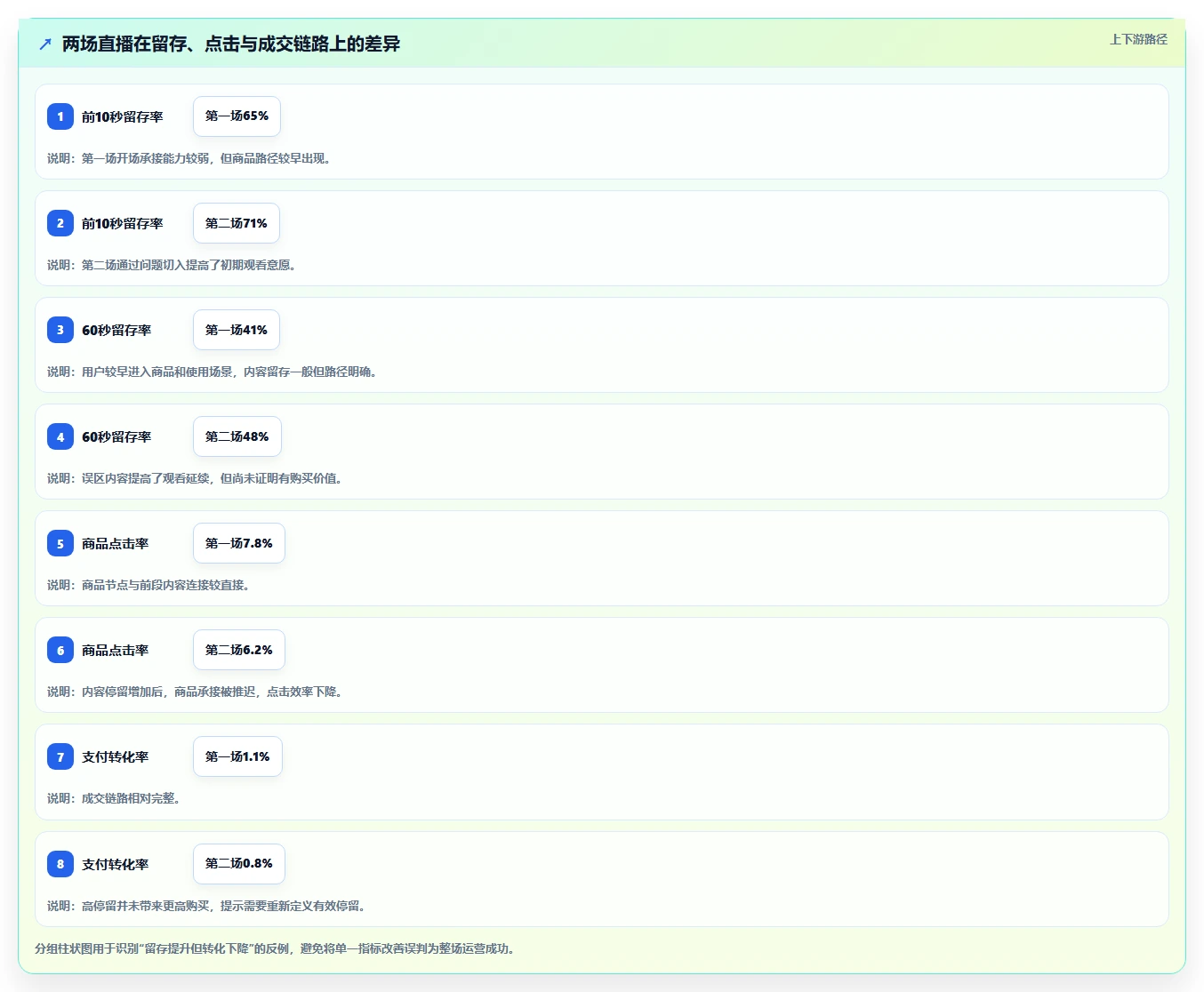Screen dimensions: 1204x992
Task: Click 支付转化率 label in row 7
Action: click(116, 756)
